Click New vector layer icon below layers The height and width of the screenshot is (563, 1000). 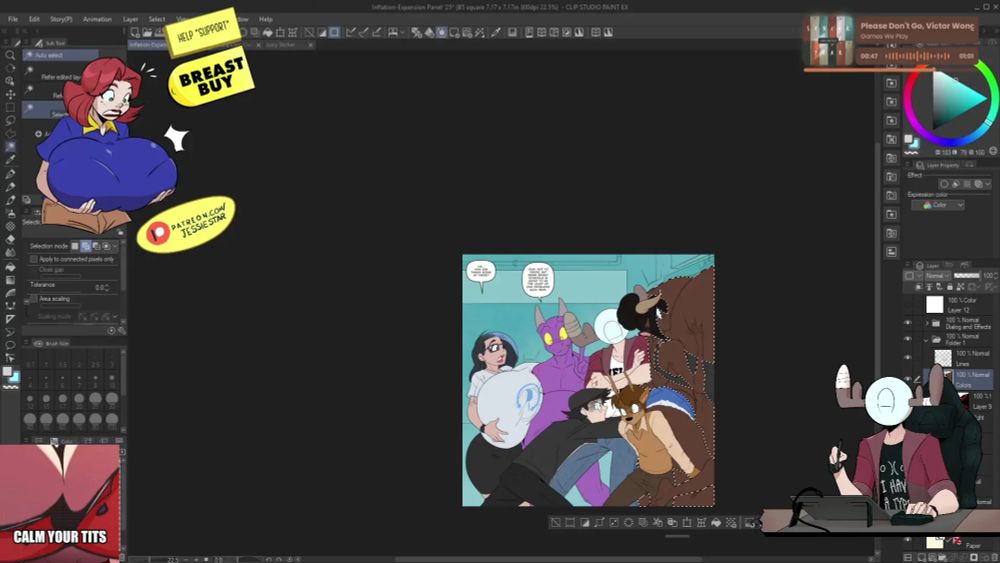932,557
